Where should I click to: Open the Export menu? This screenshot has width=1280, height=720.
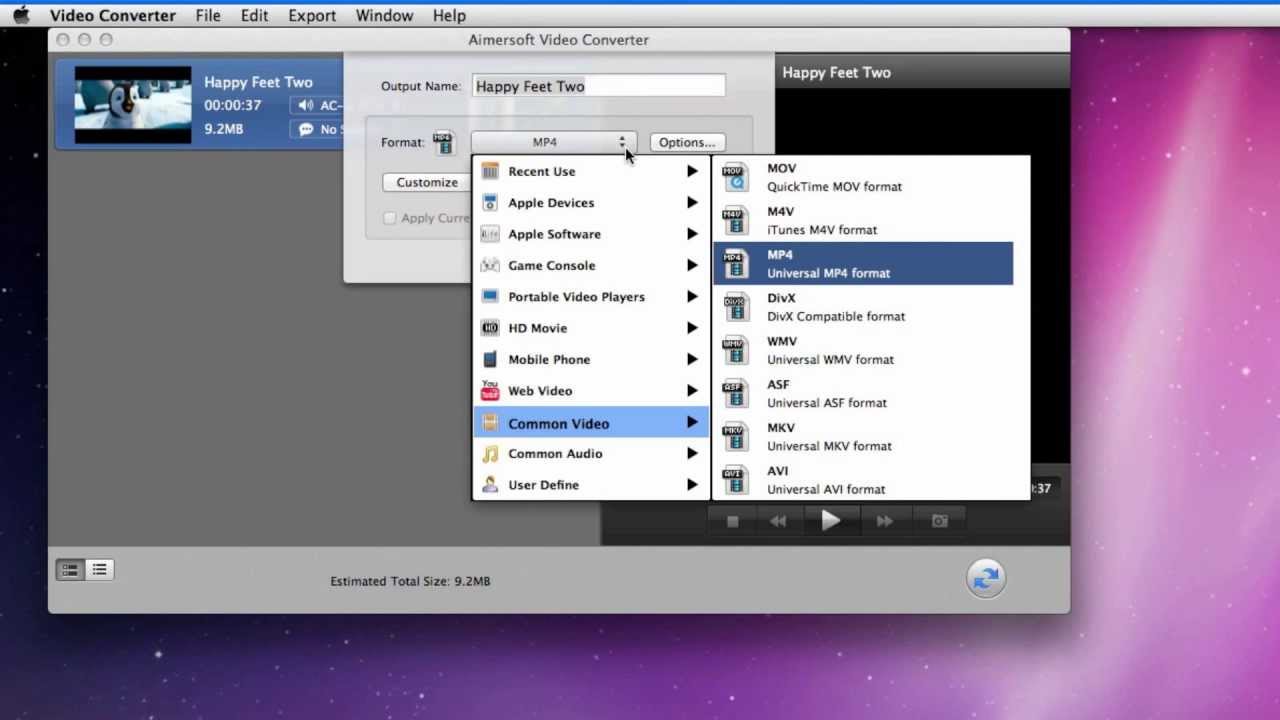312,15
